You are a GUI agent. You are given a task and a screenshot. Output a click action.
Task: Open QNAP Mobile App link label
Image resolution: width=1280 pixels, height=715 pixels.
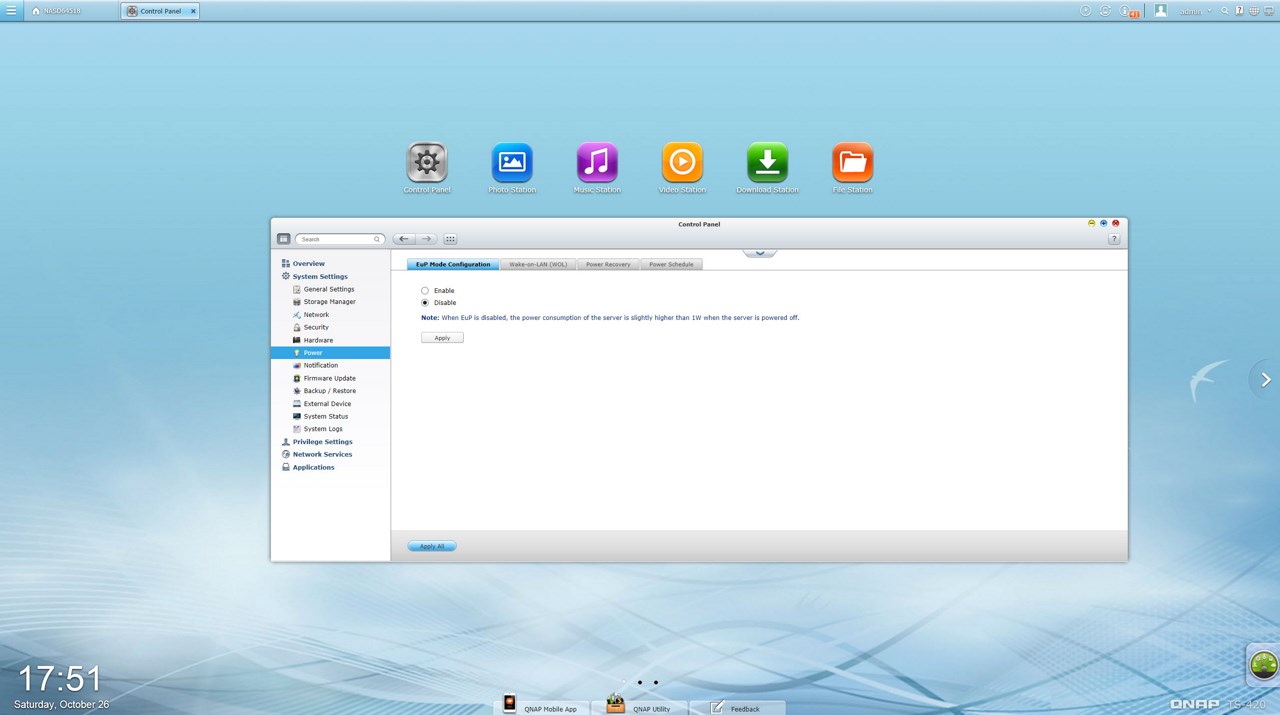pos(551,709)
